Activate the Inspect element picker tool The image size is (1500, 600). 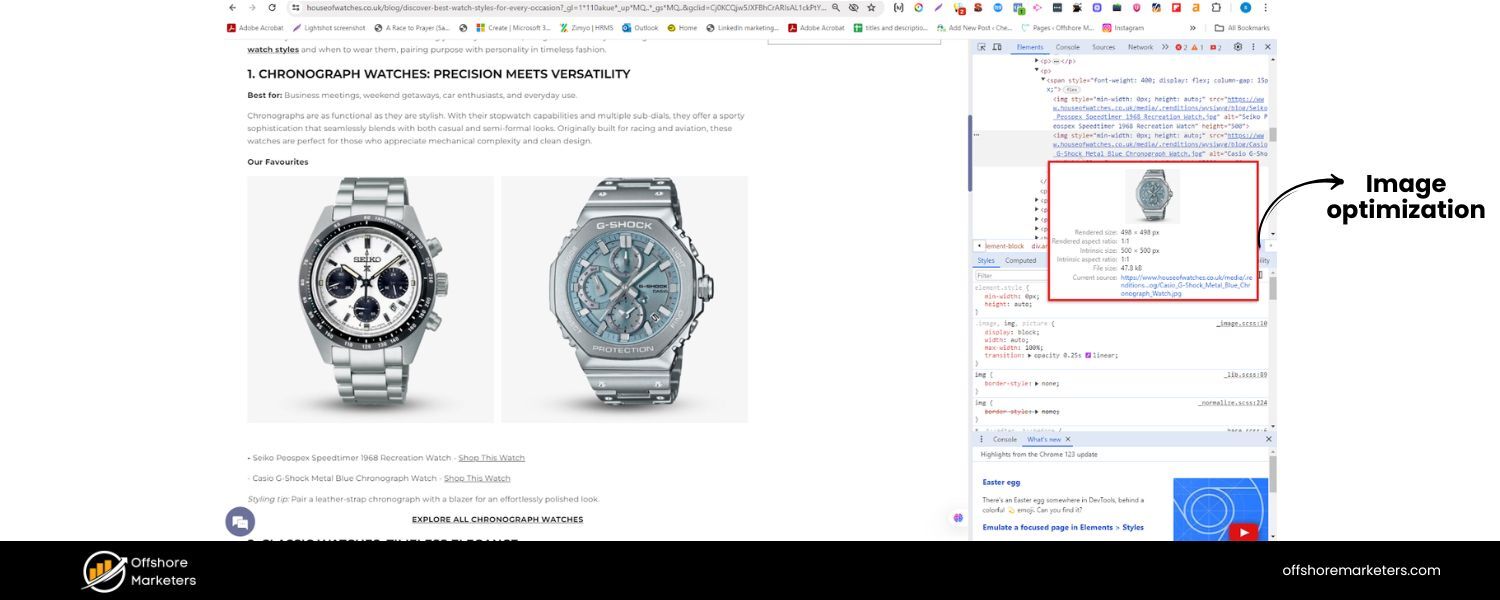[981, 47]
